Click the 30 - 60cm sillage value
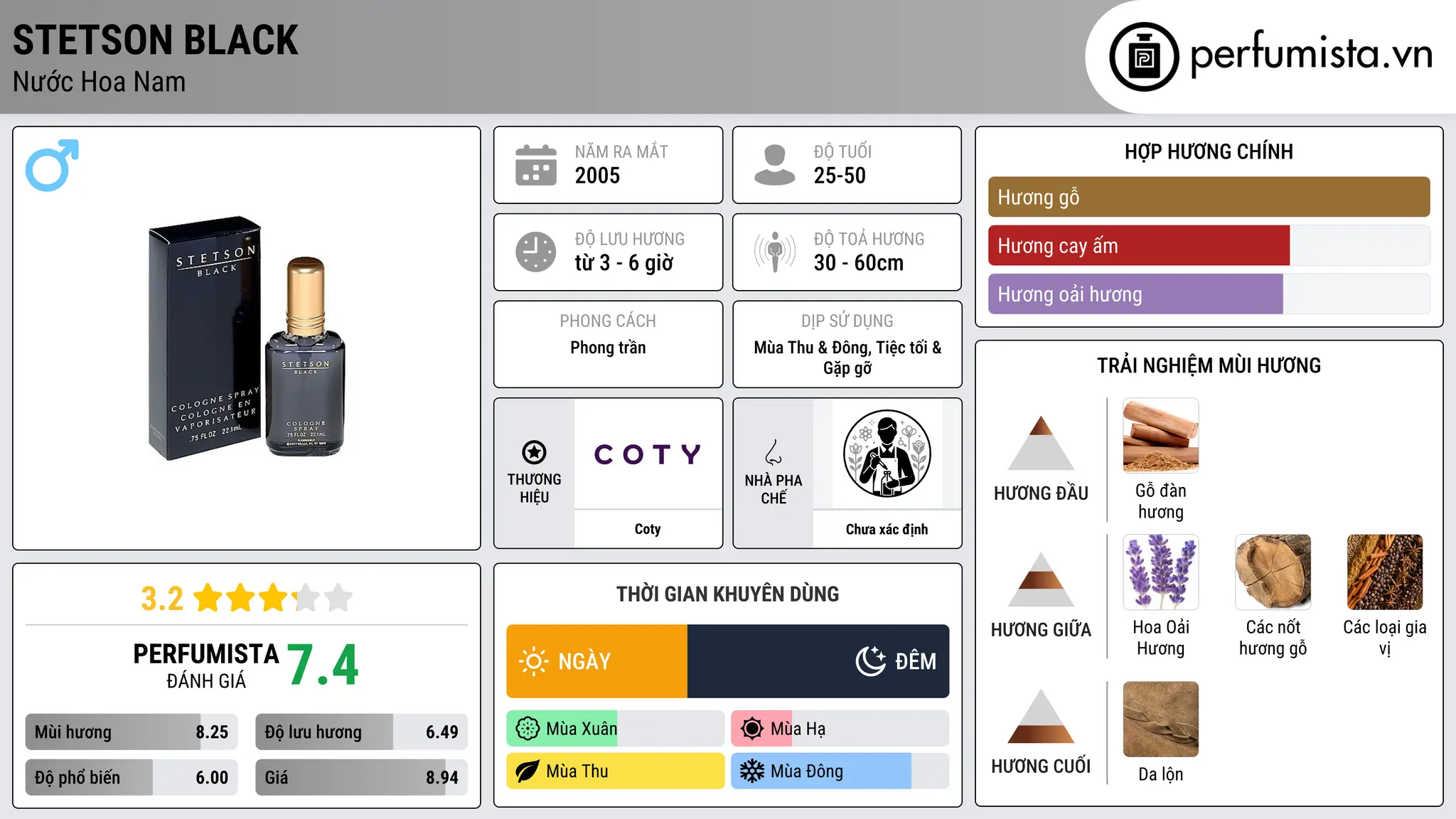The width and height of the screenshot is (1456, 819). 859,263
